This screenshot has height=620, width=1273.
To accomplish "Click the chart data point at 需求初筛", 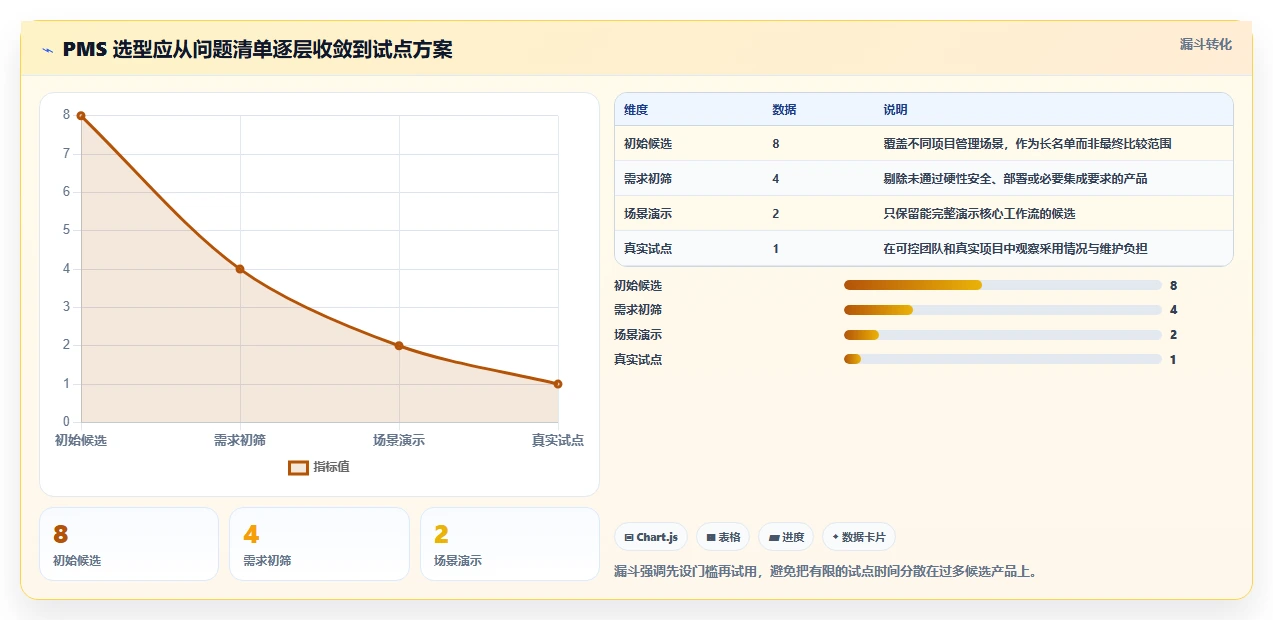I will tap(240, 269).
